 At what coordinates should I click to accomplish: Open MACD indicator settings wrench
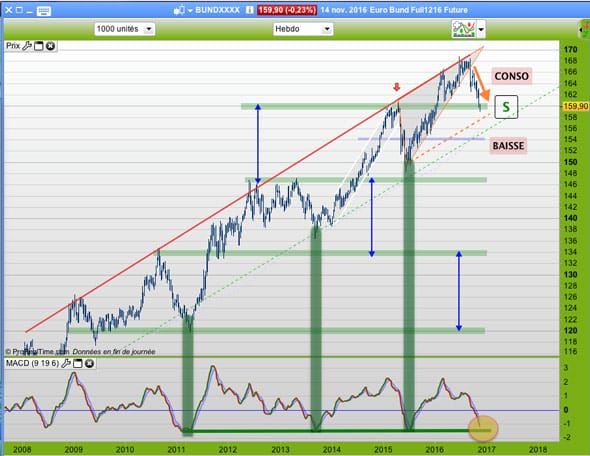point(66,363)
